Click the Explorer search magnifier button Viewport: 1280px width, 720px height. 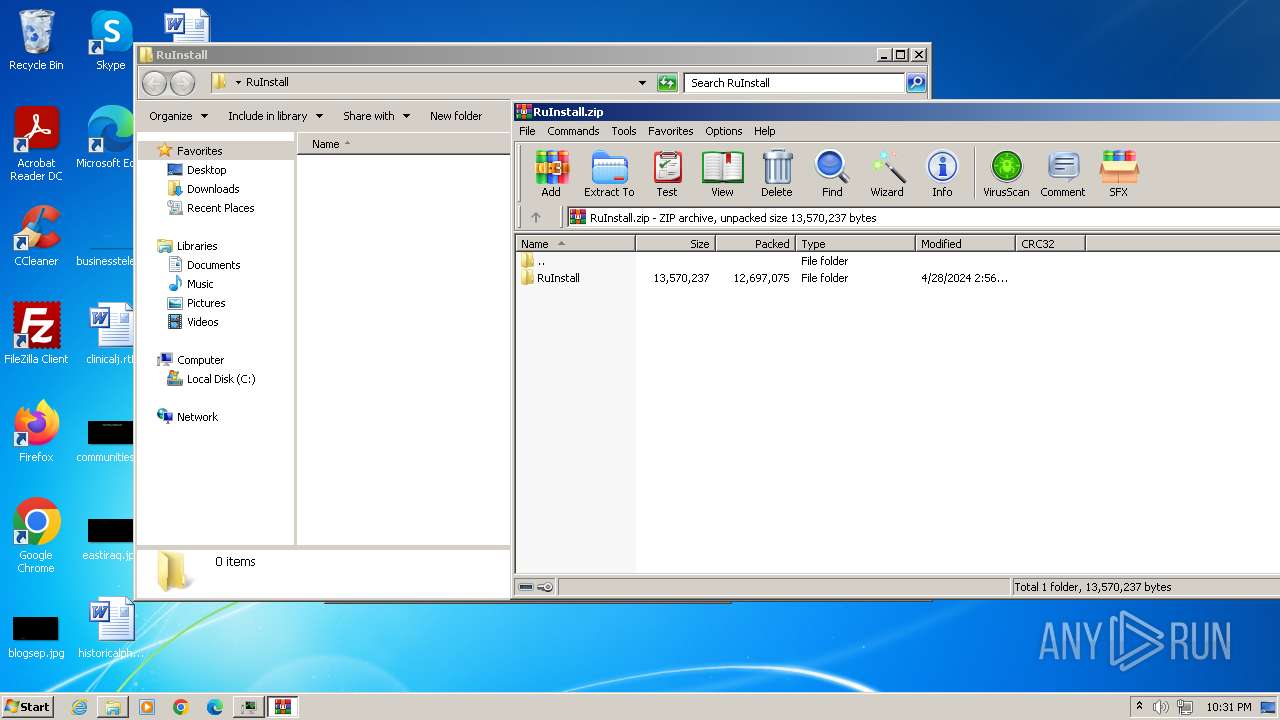[916, 83]
